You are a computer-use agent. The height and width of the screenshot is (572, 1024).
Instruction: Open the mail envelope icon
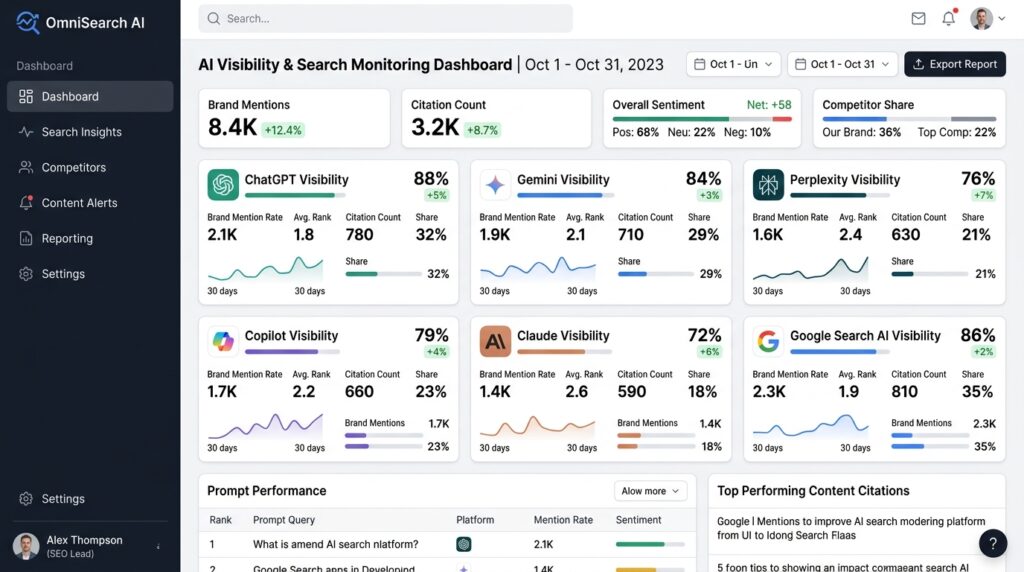point(918,18)
